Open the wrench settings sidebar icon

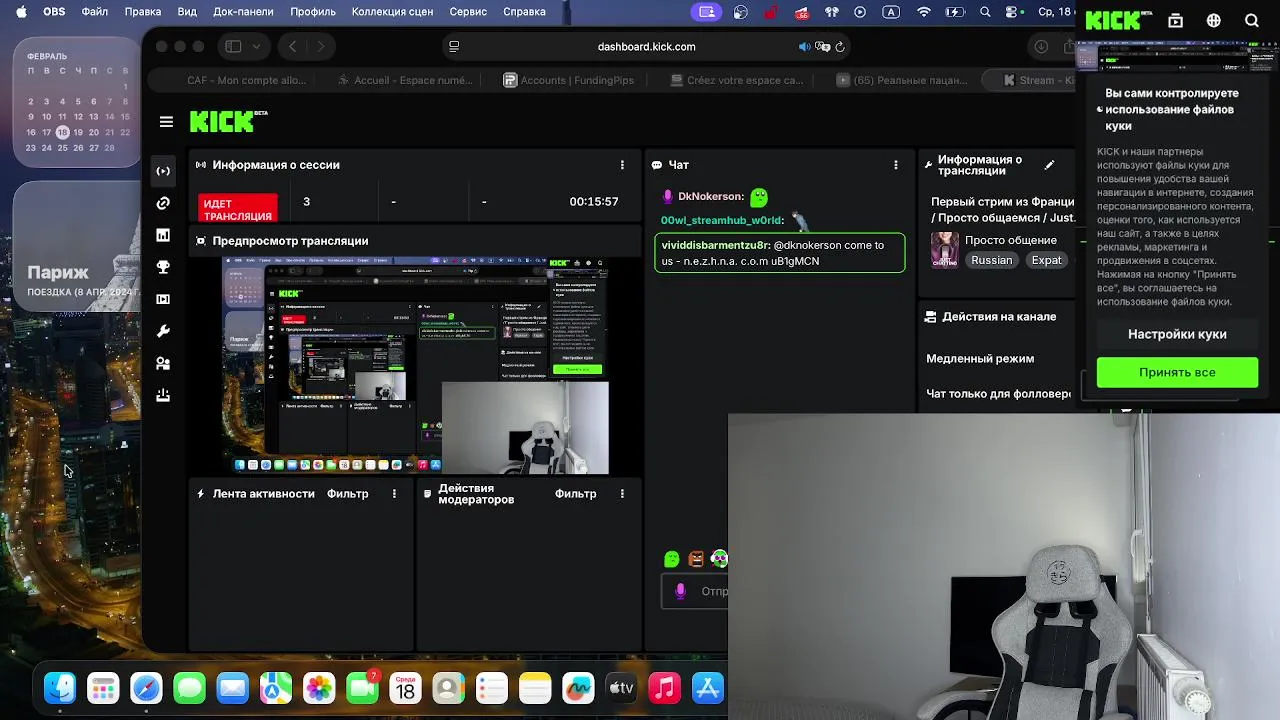tap(163, 331)
